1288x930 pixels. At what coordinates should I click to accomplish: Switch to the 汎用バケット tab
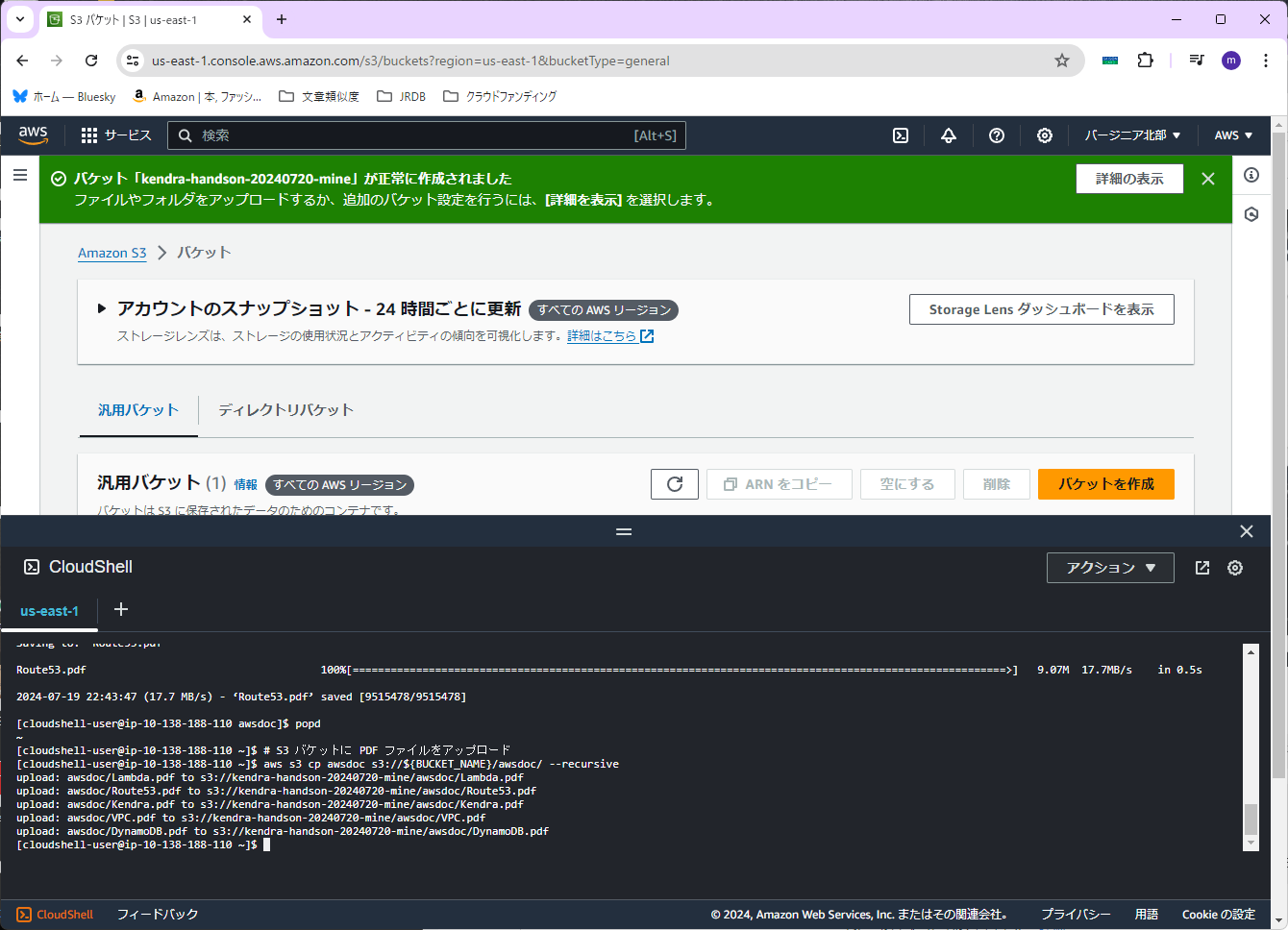[138, 410]
